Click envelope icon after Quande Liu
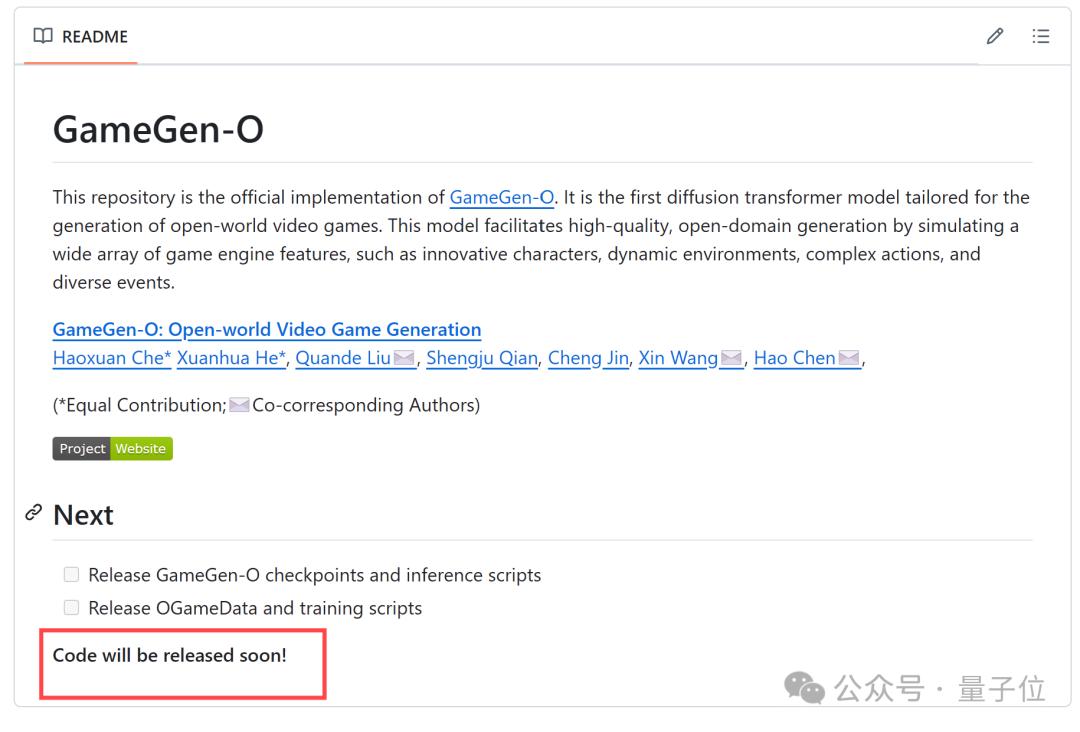This screenshot has height=732, width=1080. pyautogui.click(x=404, y=358)
